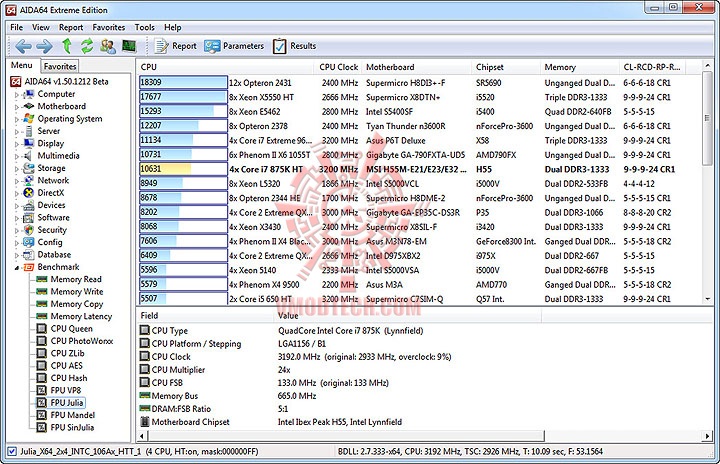Switch to the Favorites tab

coord(60,66)
